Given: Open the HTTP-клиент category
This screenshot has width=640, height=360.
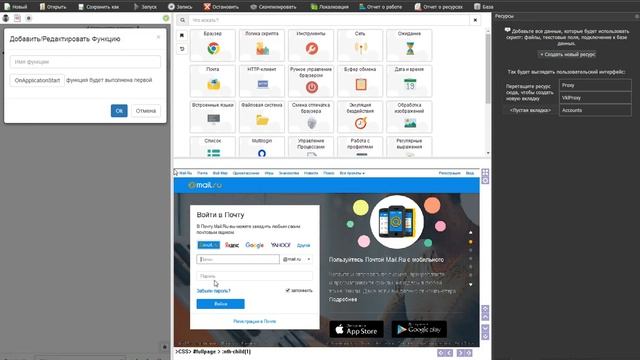Looking at the screenshot, I should point(262,81).
